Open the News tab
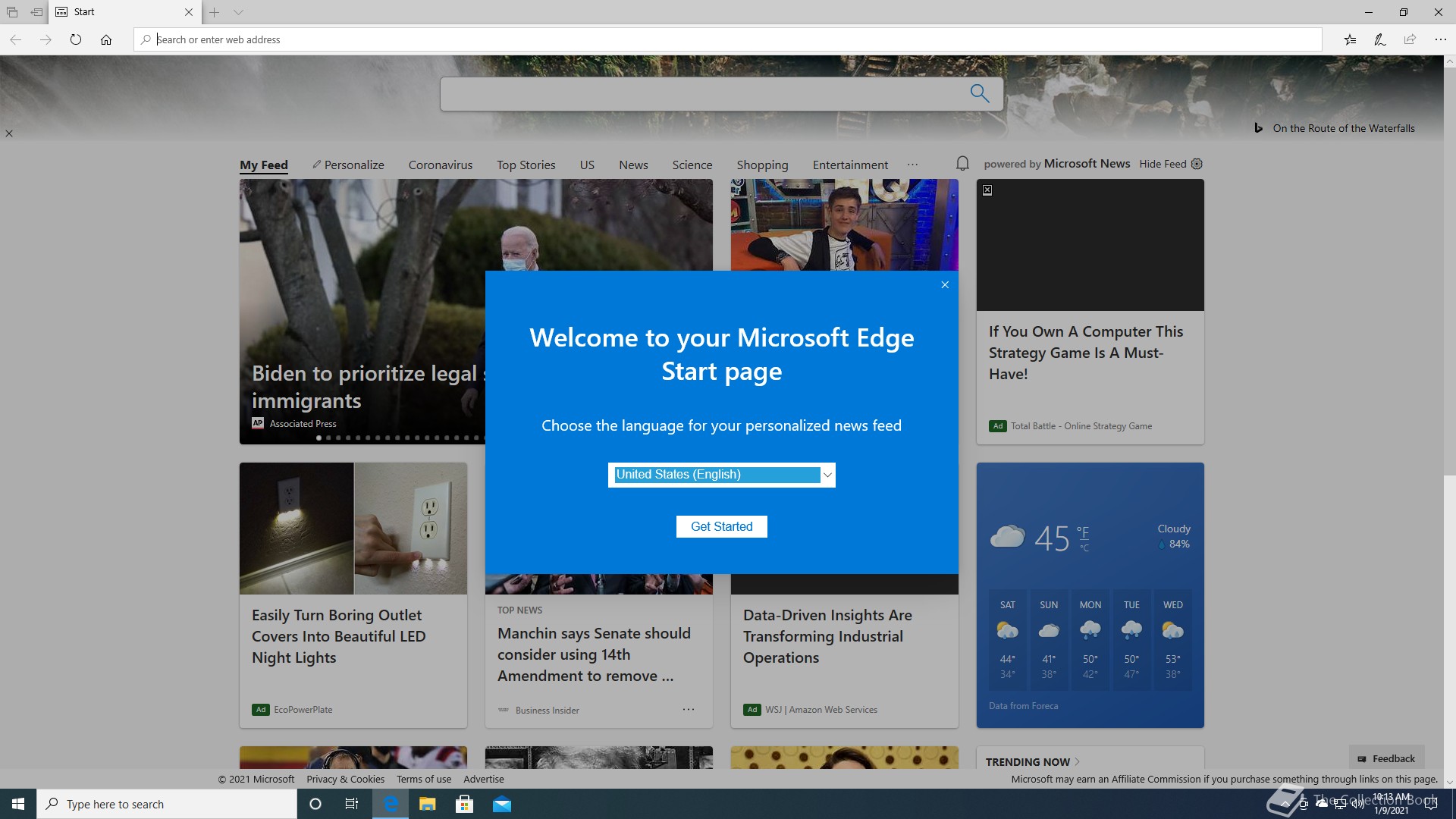Image resolution: width=1456 pixels, height=819 pixels. click(x=633, y=165)
